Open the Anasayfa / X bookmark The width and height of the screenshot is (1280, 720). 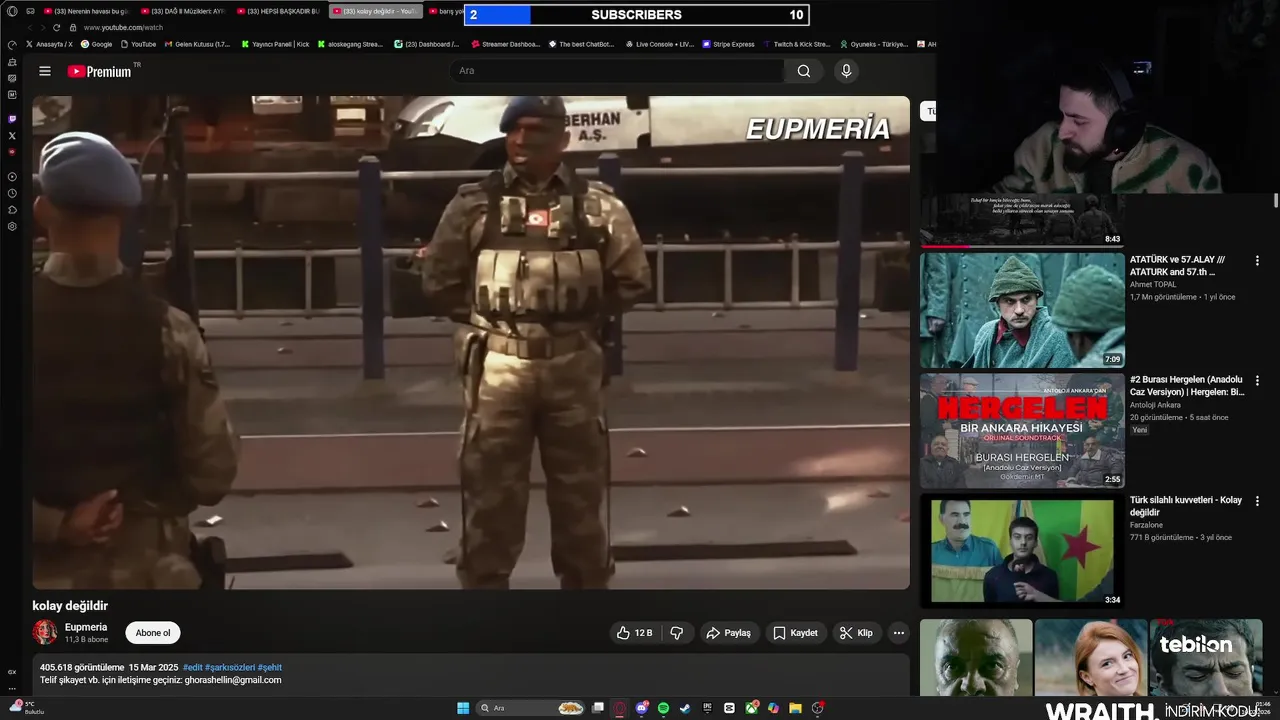[x=50, y=44]
